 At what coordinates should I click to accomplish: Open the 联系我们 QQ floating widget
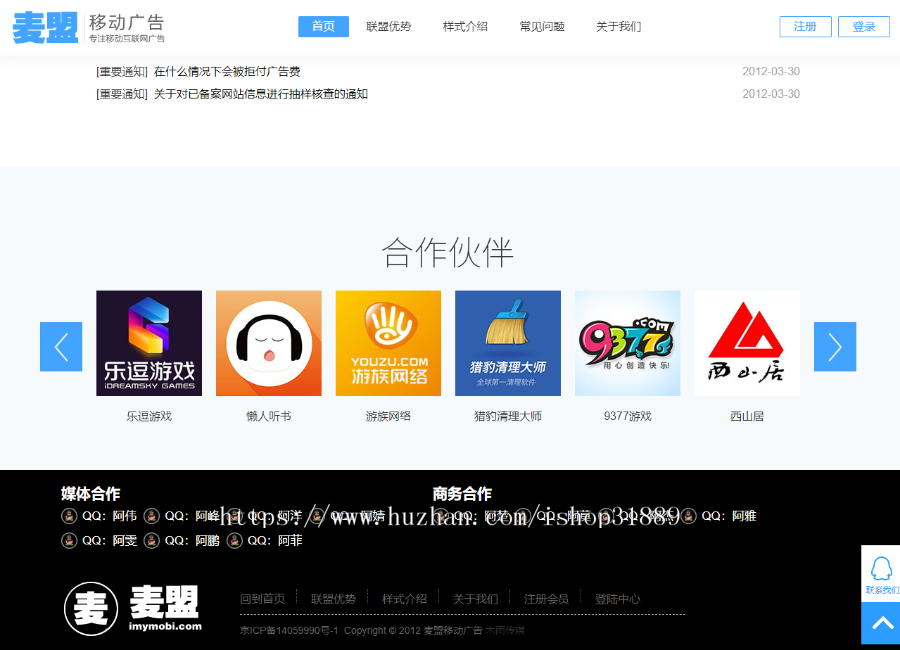point(881,574)
